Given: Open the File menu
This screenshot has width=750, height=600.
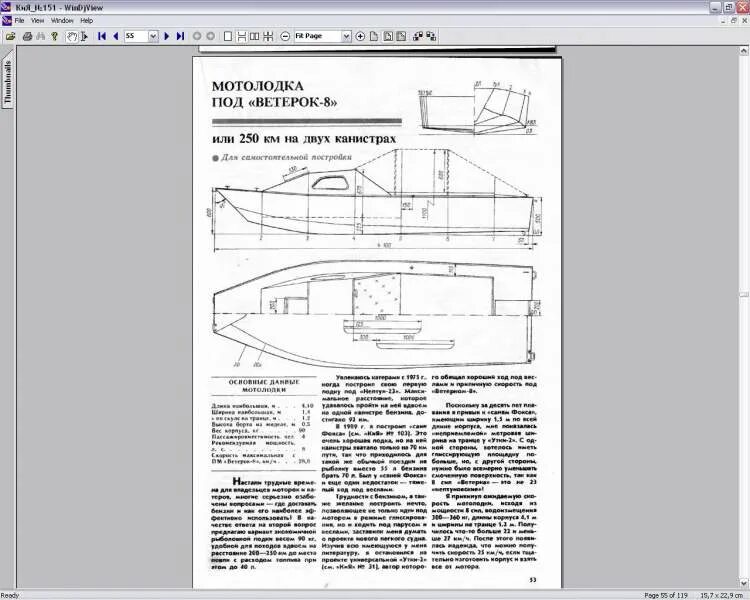Looking at the screenshot, I should (x=19, y=21).
